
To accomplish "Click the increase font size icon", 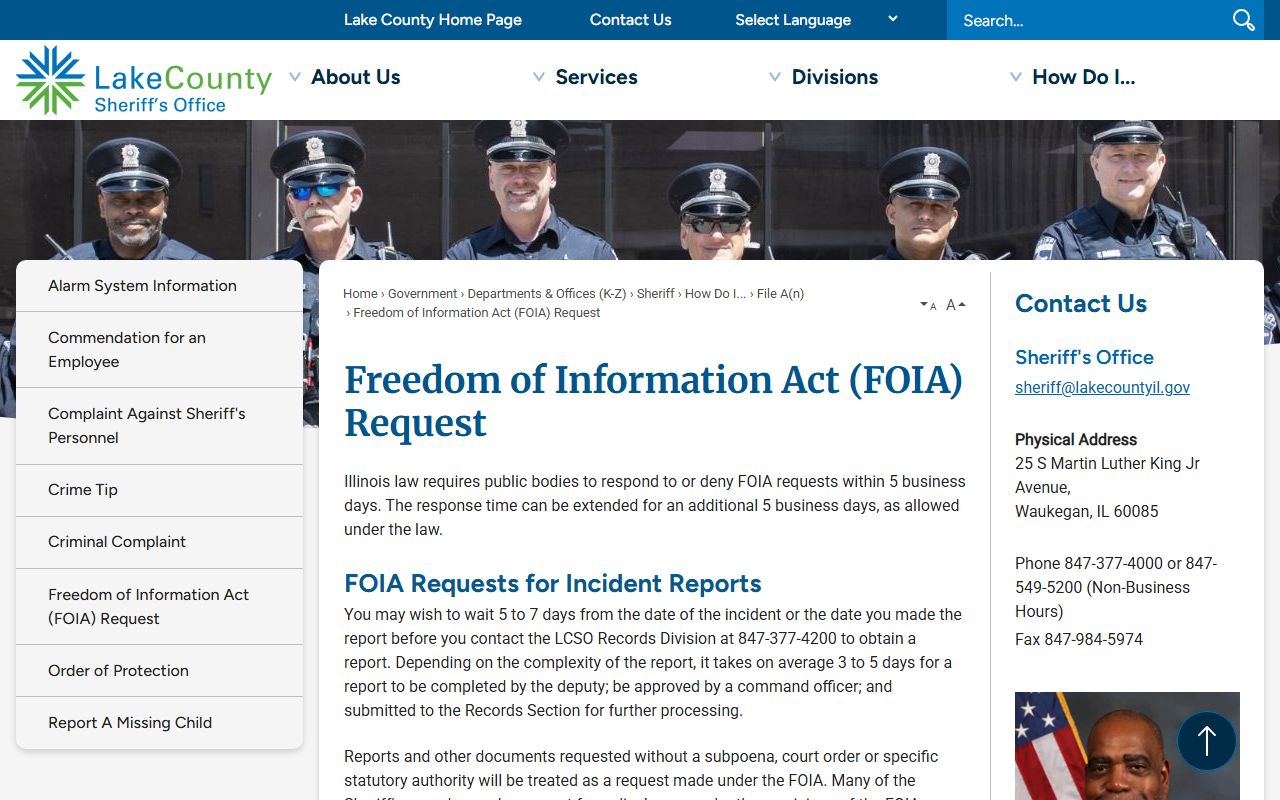I will coord(956,305).
